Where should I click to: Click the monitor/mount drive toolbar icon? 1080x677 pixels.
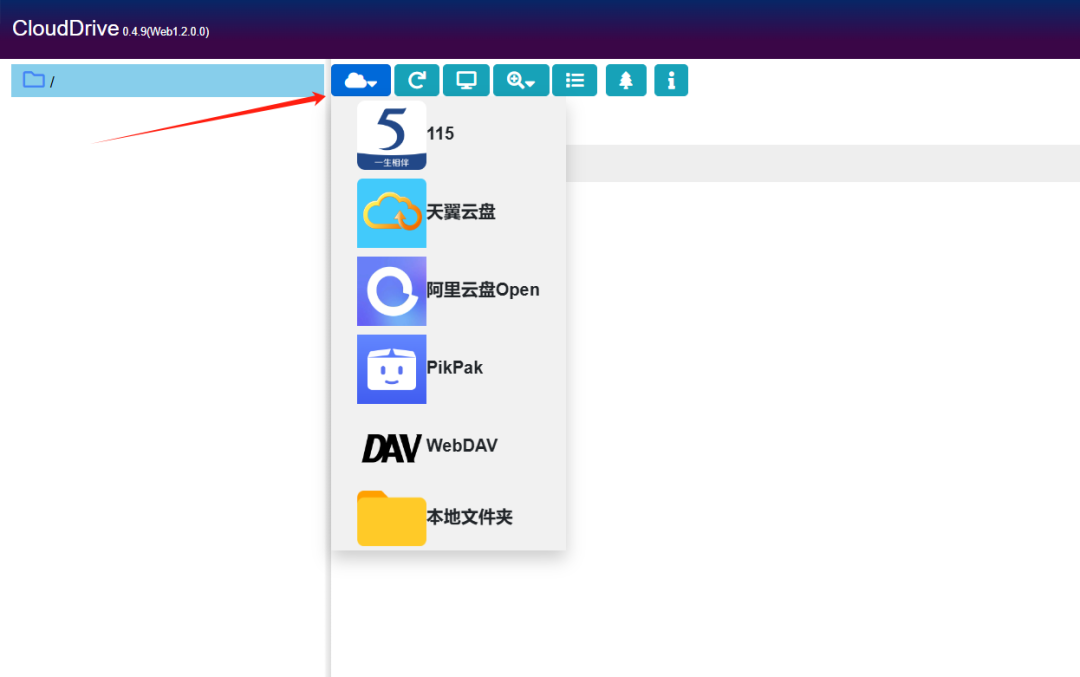(466, 81)
